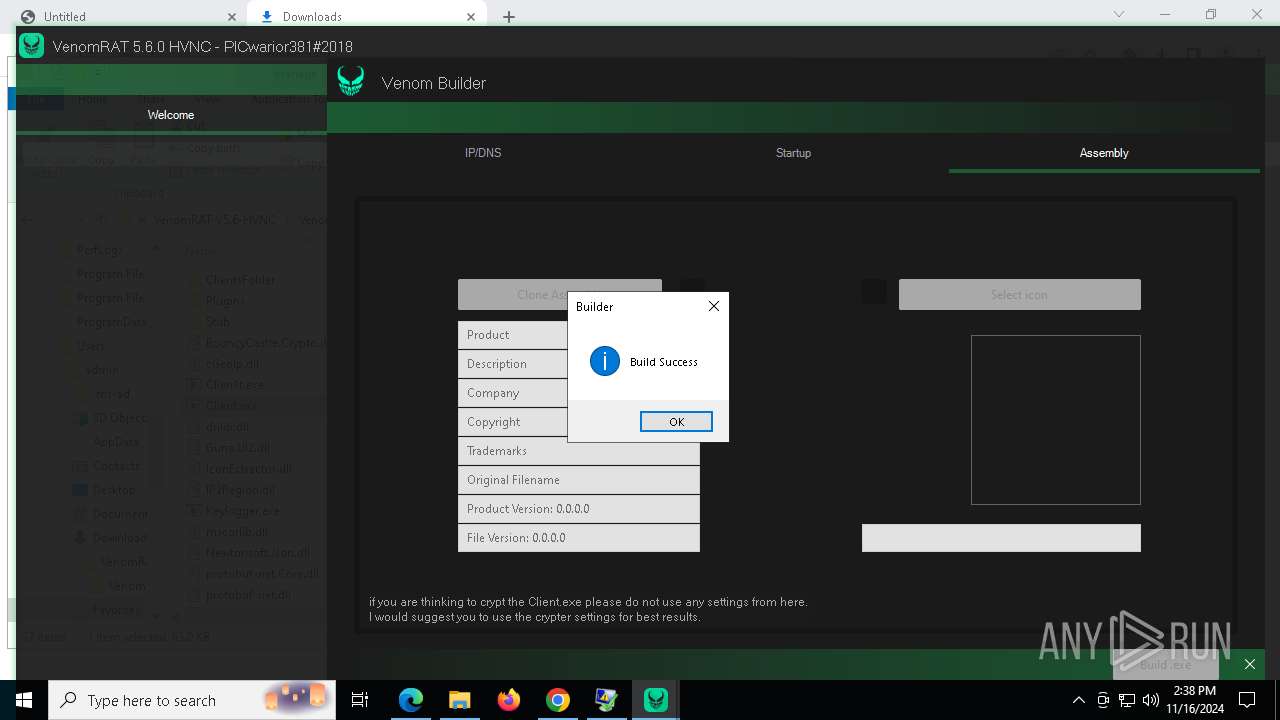Click OK in the Builder dialog
1280x720 pixels.
pos(676,422)
